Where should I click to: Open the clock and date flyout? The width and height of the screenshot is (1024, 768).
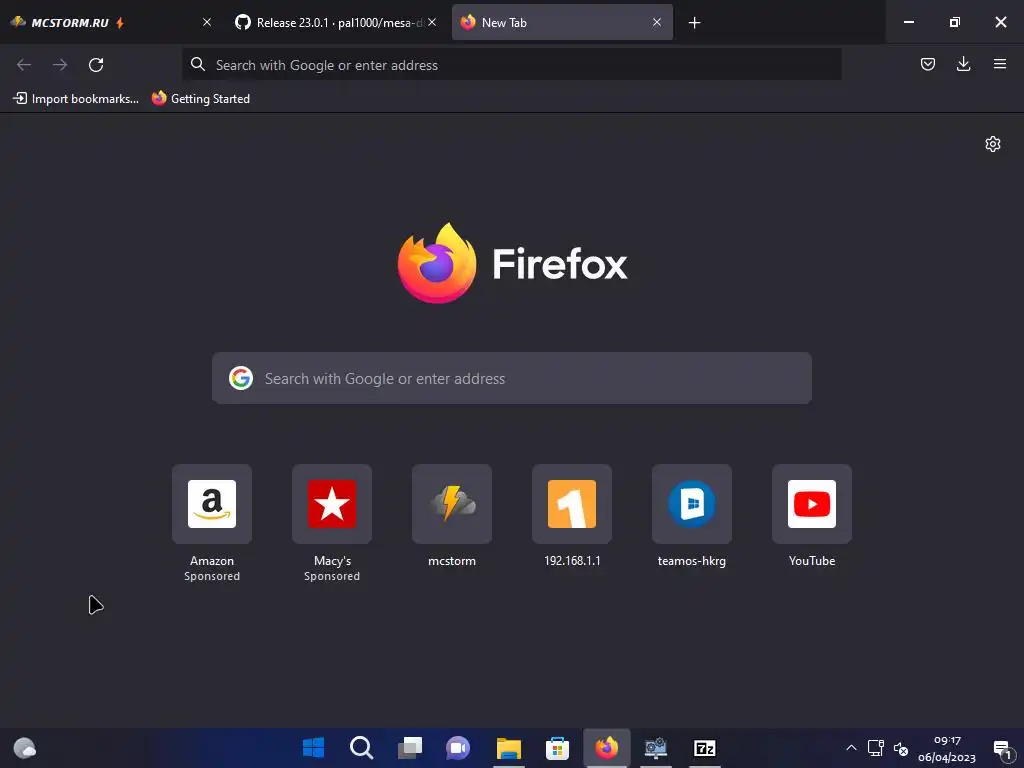pos(947,748)
